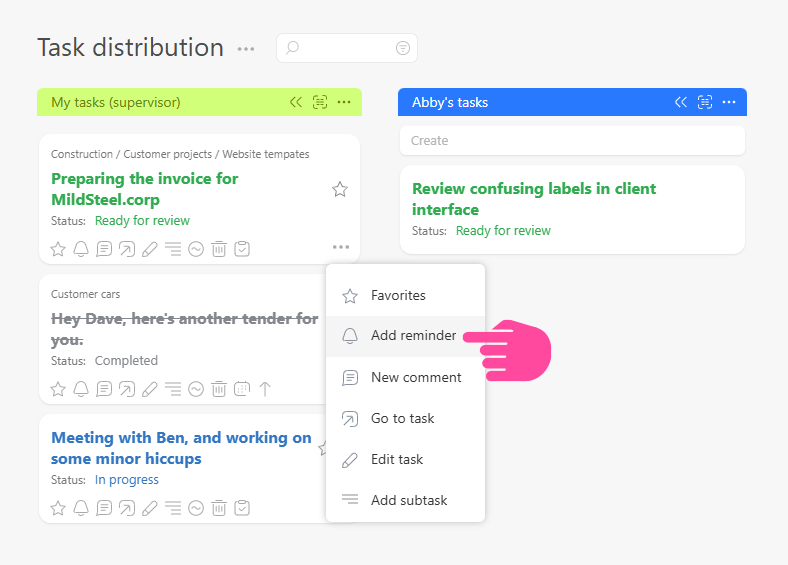
Task: Select Add reminder from the context menu
Action: tap(413, 336)
